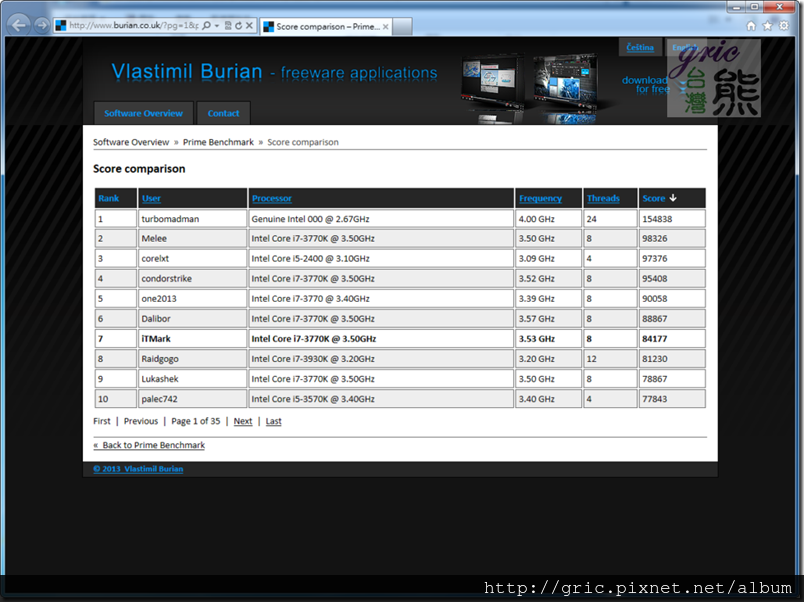
Task: Switch language to Čeština
Action: [x=640, y=47]
